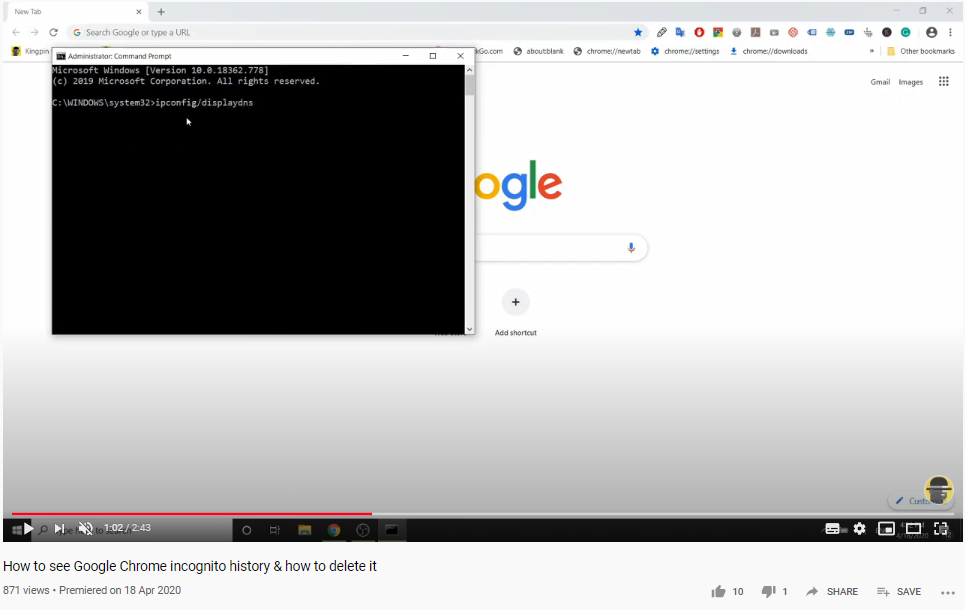Open File Explorer from the taskbar
Screen dimensions: 965x610
coord(304,530)
